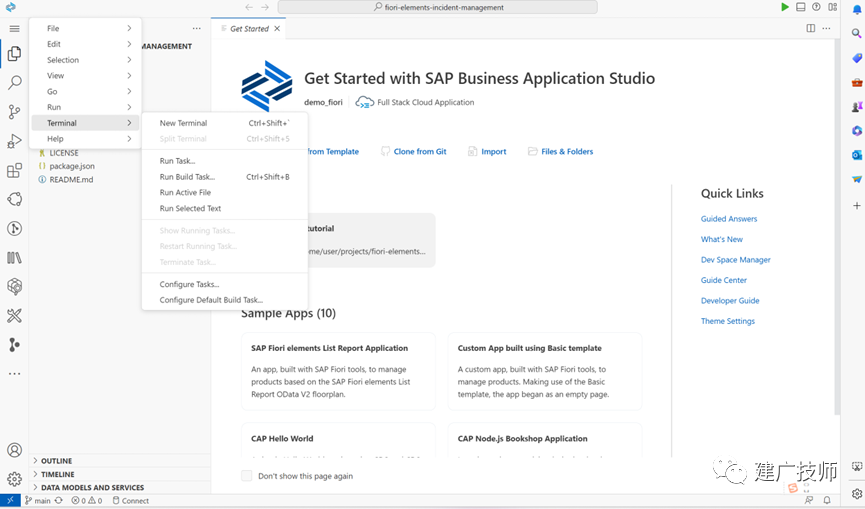Switch to the Get Started tab
The image size is (865, 509).
pos(249,29)
